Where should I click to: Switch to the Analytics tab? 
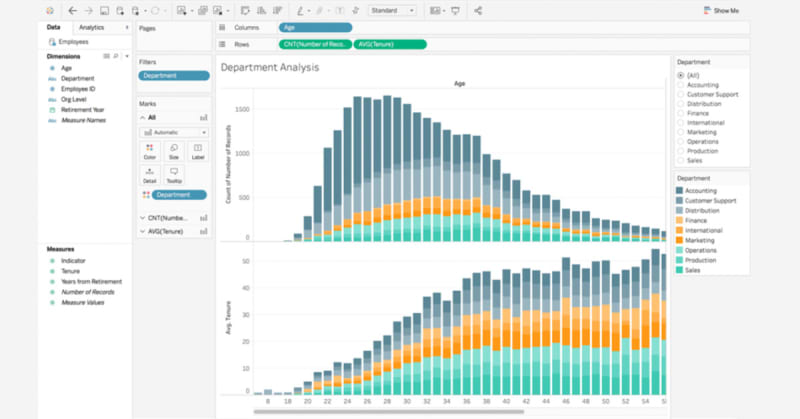pos(91,28)
